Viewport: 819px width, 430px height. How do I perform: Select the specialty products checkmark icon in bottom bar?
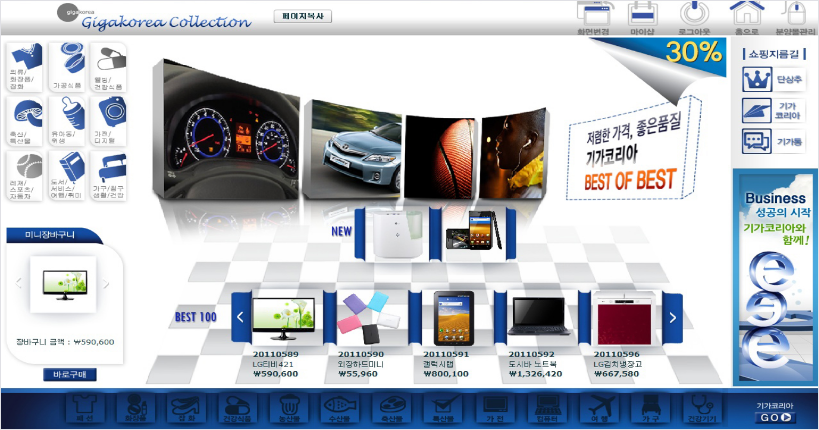tap(443, 409)
